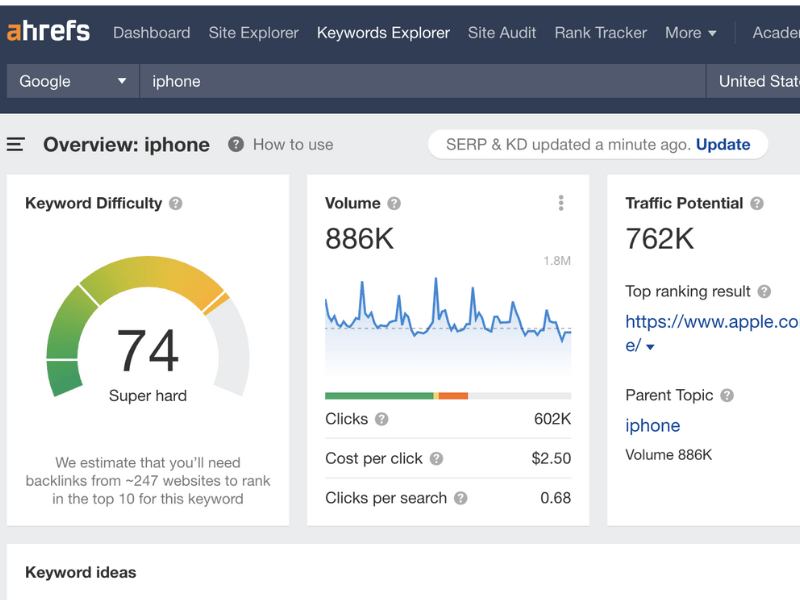
Task: Click the Volume help icon
Action: (394, 204)
